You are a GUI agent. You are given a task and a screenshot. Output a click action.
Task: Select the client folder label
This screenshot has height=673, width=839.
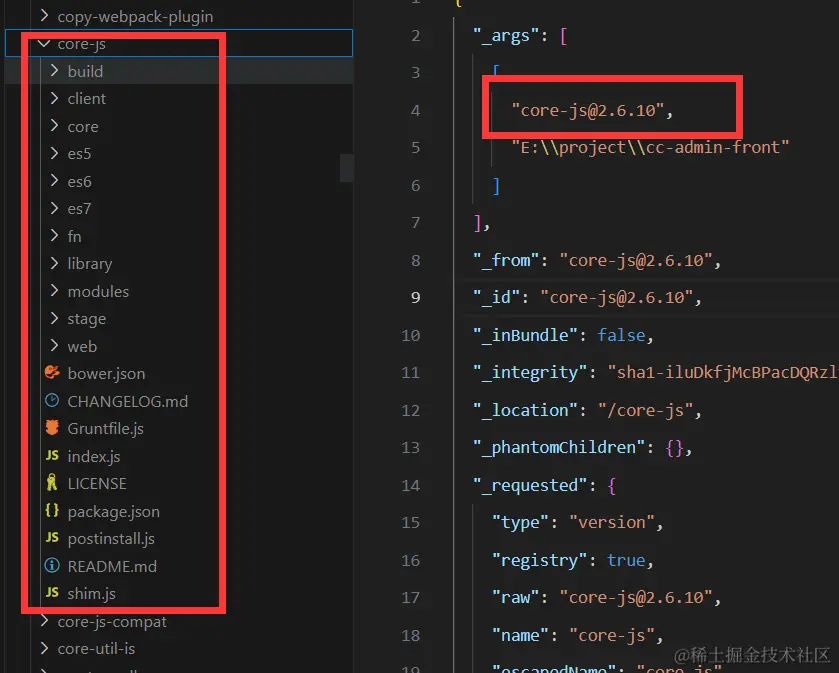(x=87, y=99)
